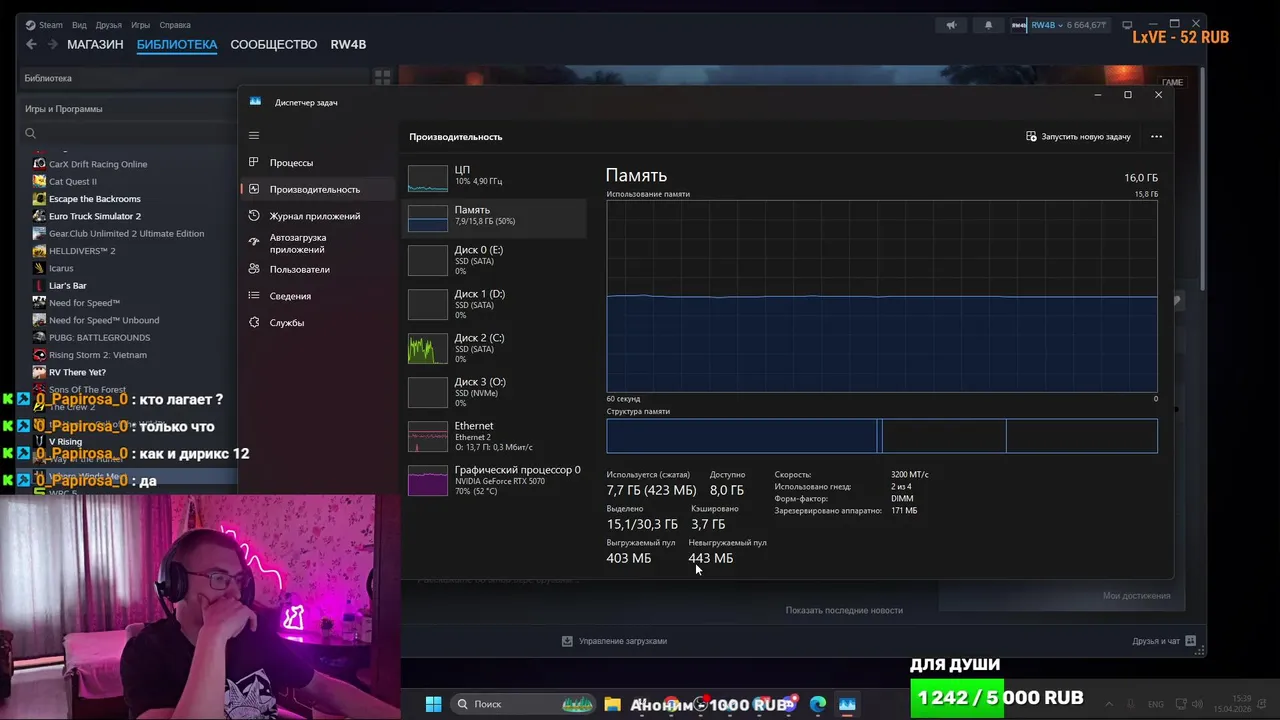Image resolution: width=1280 pixels, height=720 pixels.
Task: Select CarX Drift Racing Online in library
Action: 98,164
